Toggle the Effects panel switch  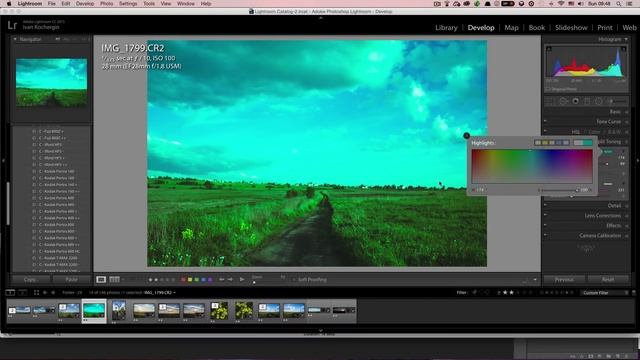545,225
